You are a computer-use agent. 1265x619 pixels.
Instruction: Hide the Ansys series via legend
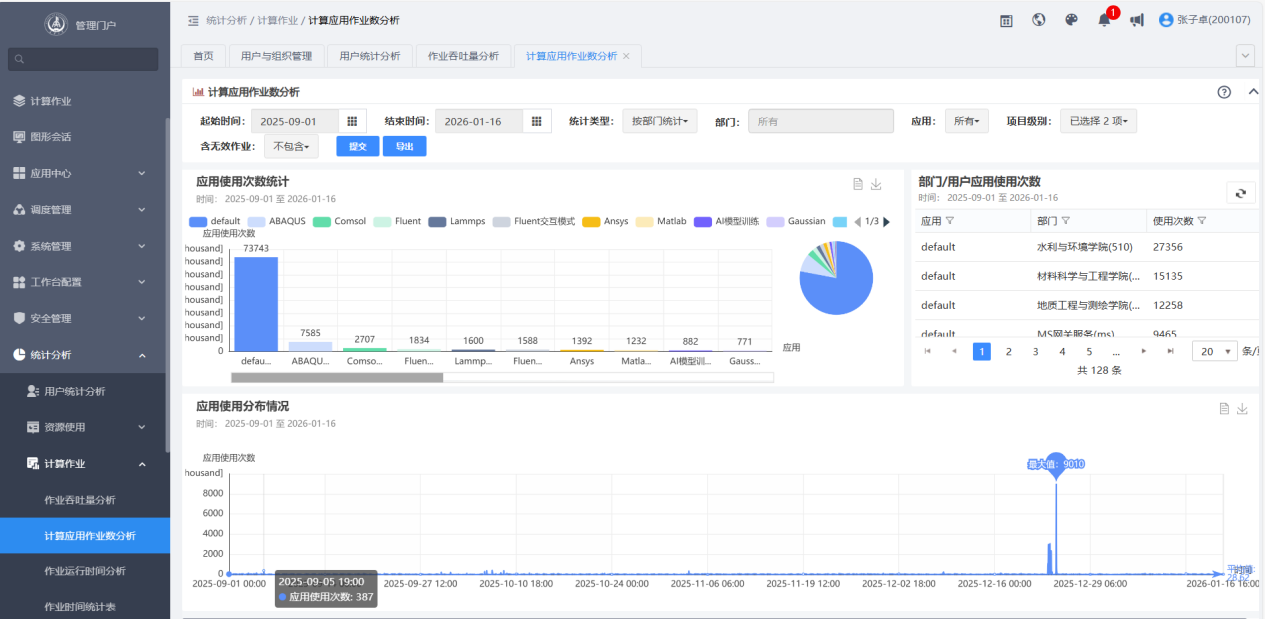click(605, 221)
